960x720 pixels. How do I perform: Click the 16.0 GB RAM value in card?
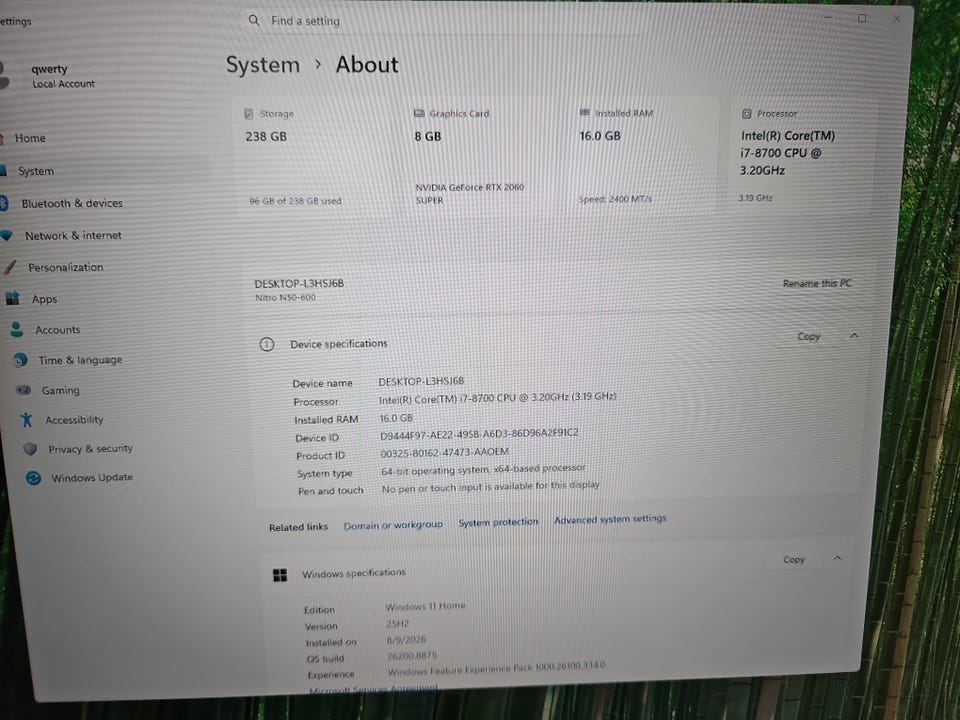pos(600,136)
